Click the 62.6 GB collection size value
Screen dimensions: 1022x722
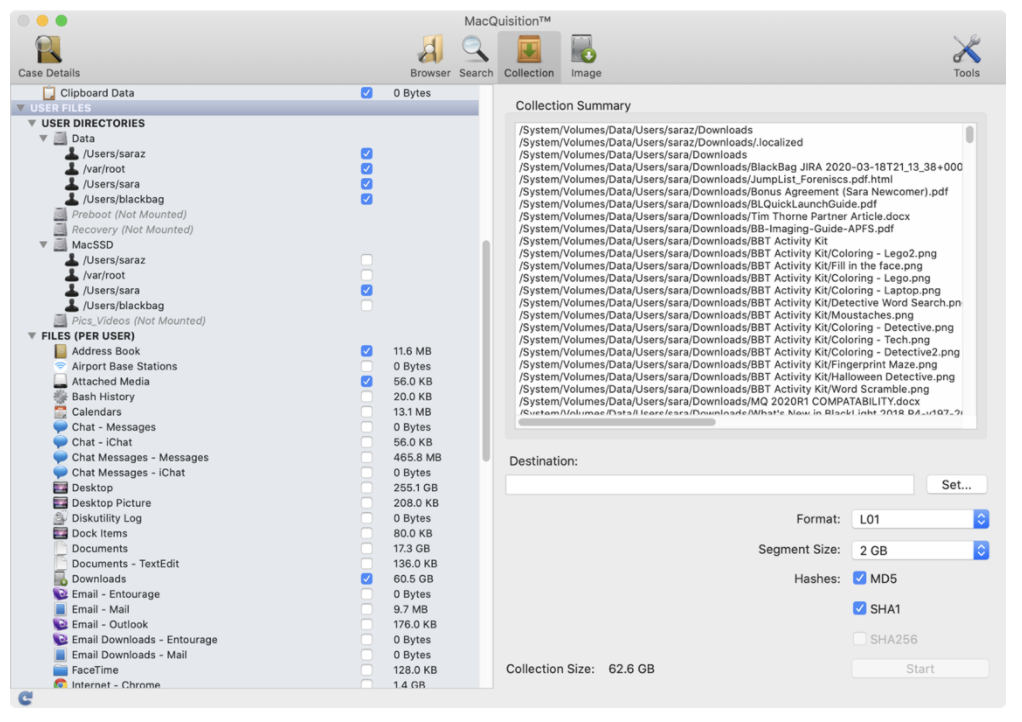[631, 669]
